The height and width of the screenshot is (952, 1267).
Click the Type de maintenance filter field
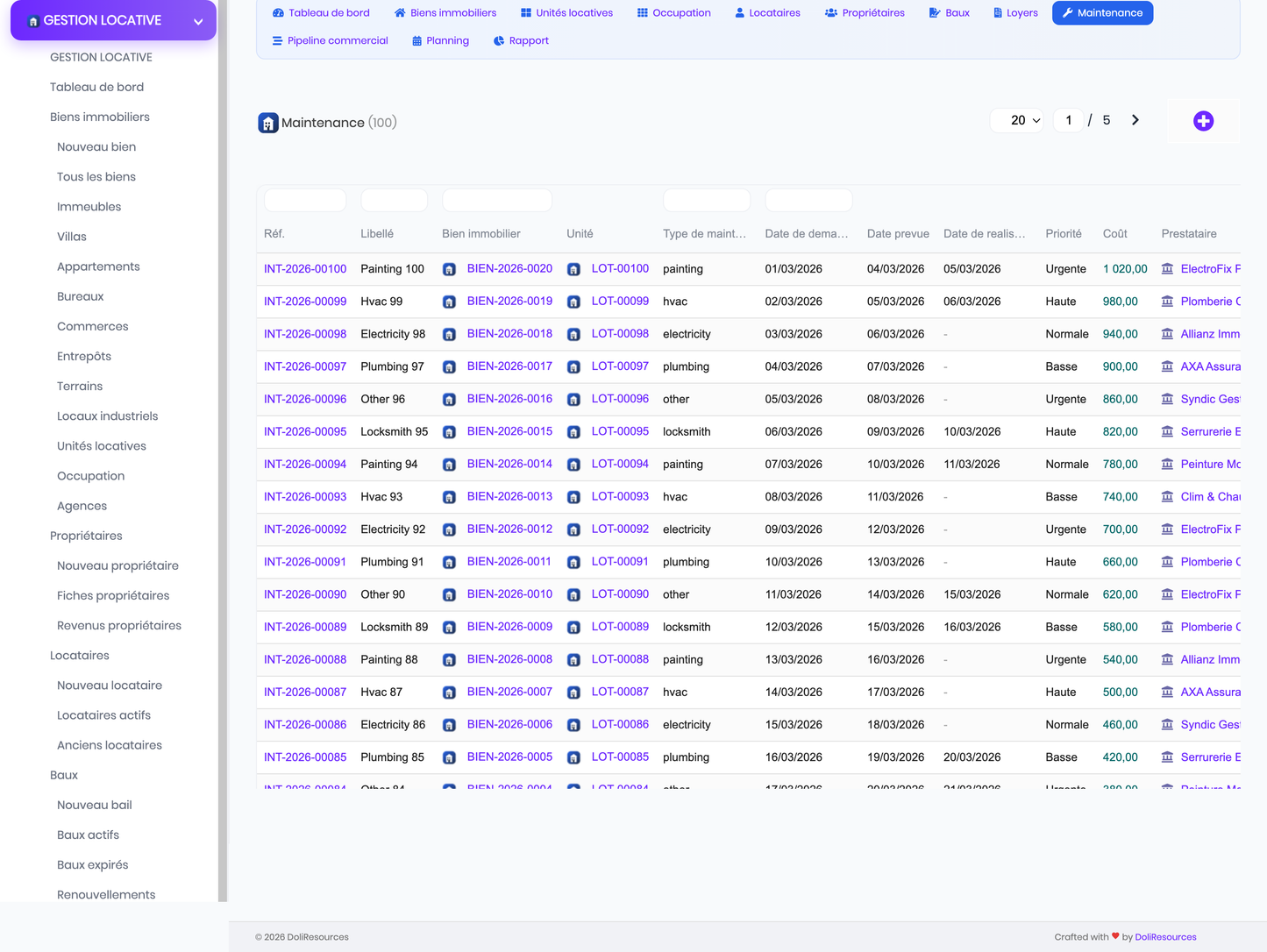[x=707, y=200]
